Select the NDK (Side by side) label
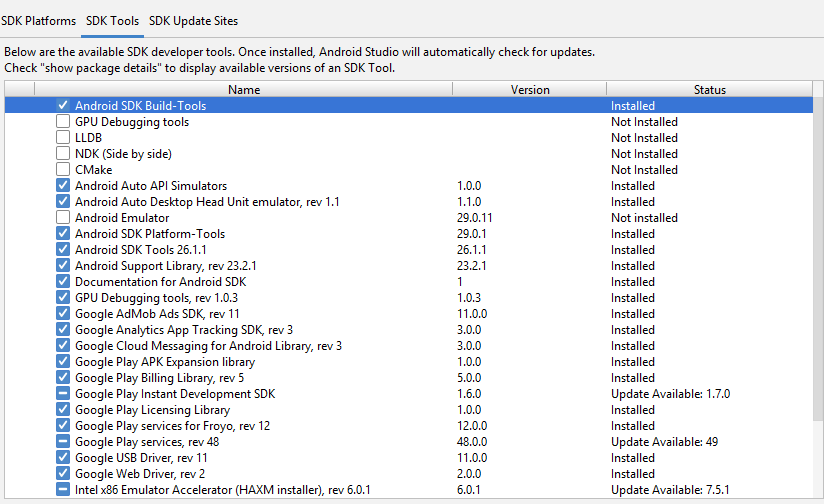The image size is (824, 504). (x=123, y=154)
